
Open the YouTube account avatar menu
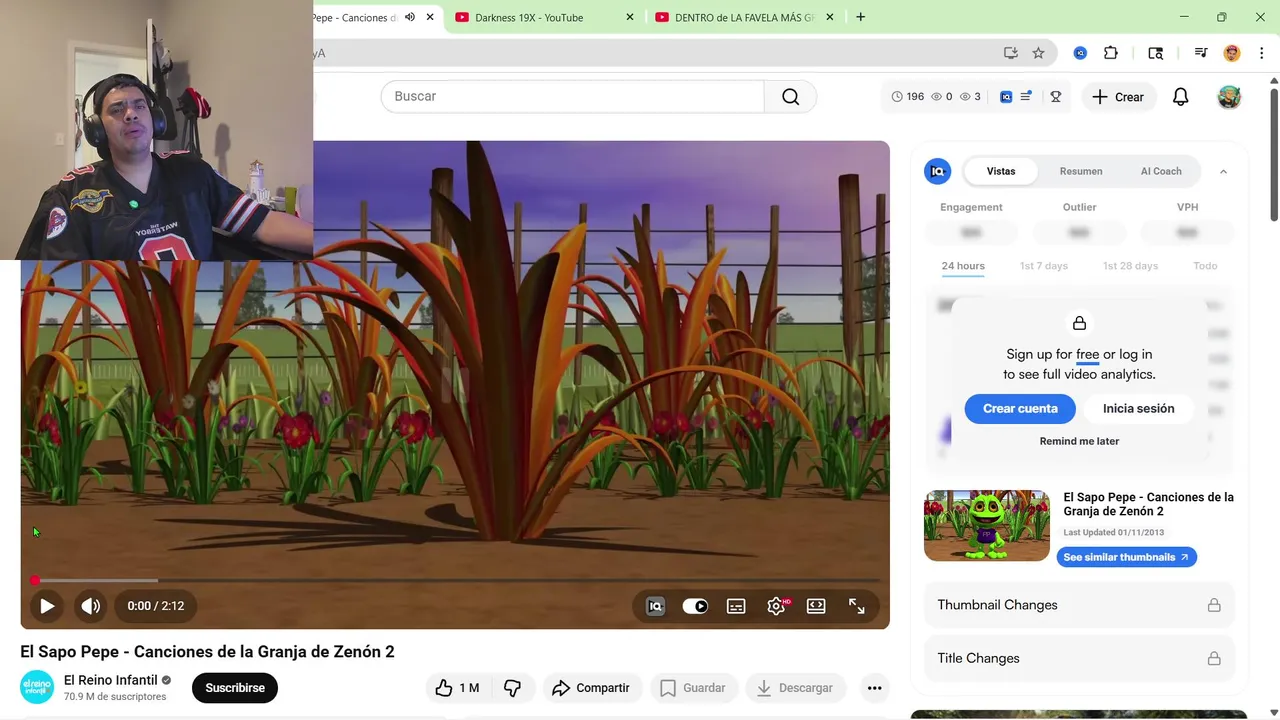[1229, 97]
